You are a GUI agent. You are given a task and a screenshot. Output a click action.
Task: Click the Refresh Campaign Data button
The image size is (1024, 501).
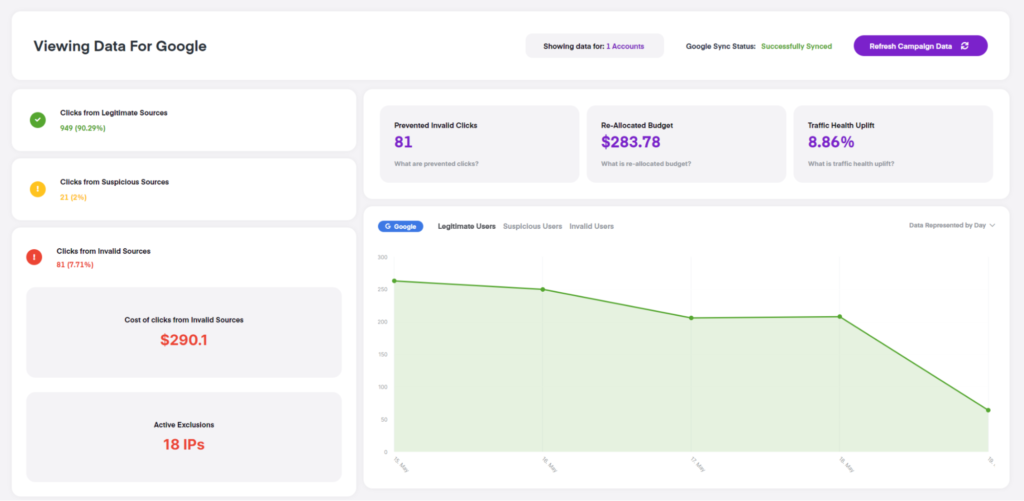pyautogui.click(x=920, y=46)
